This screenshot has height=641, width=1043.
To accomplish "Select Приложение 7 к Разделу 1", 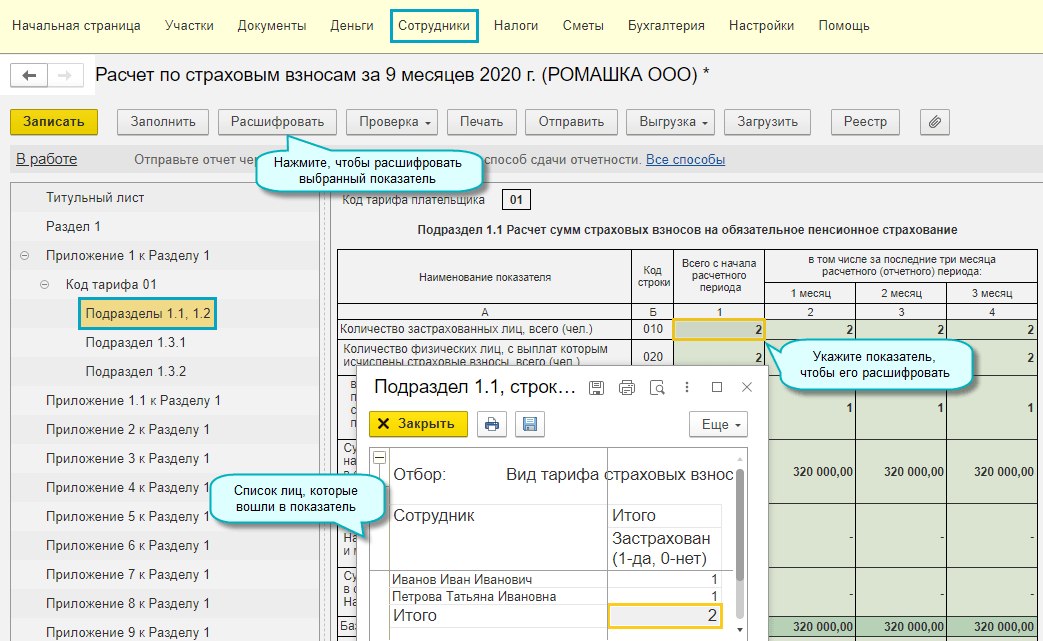I will coord(128,575).
